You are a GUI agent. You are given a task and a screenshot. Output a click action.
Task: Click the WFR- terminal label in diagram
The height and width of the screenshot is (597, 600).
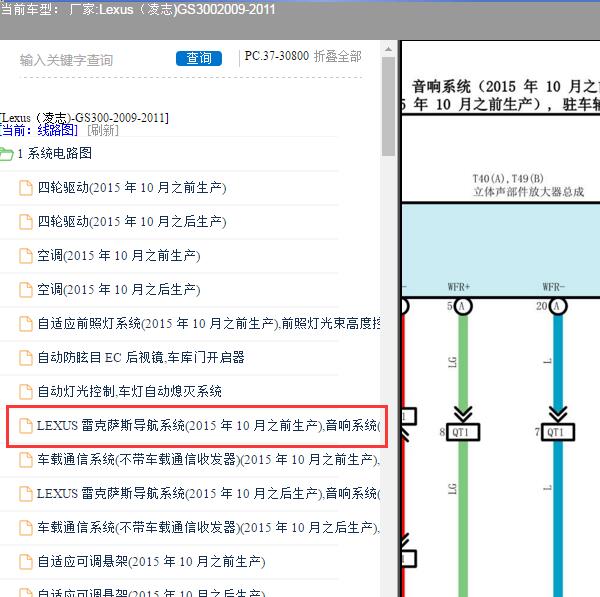[553, 287]
